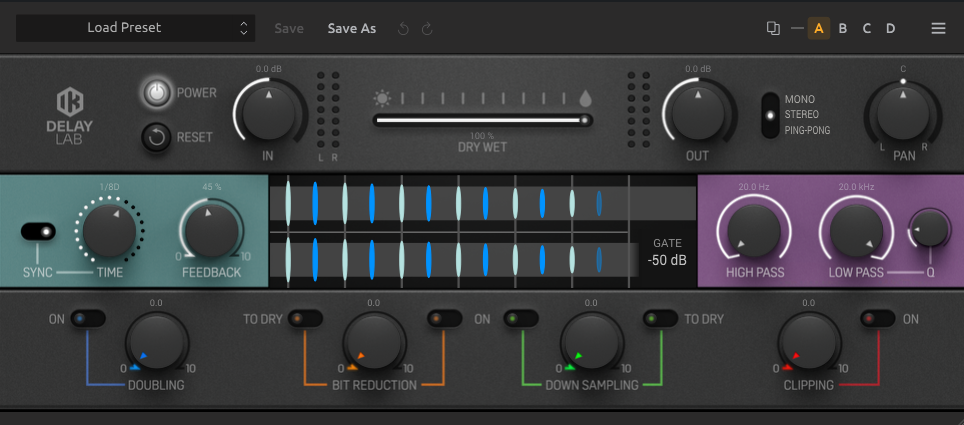Click the 45 % feedback value
This screenshot has height=425, width=964.
[211, 187]
